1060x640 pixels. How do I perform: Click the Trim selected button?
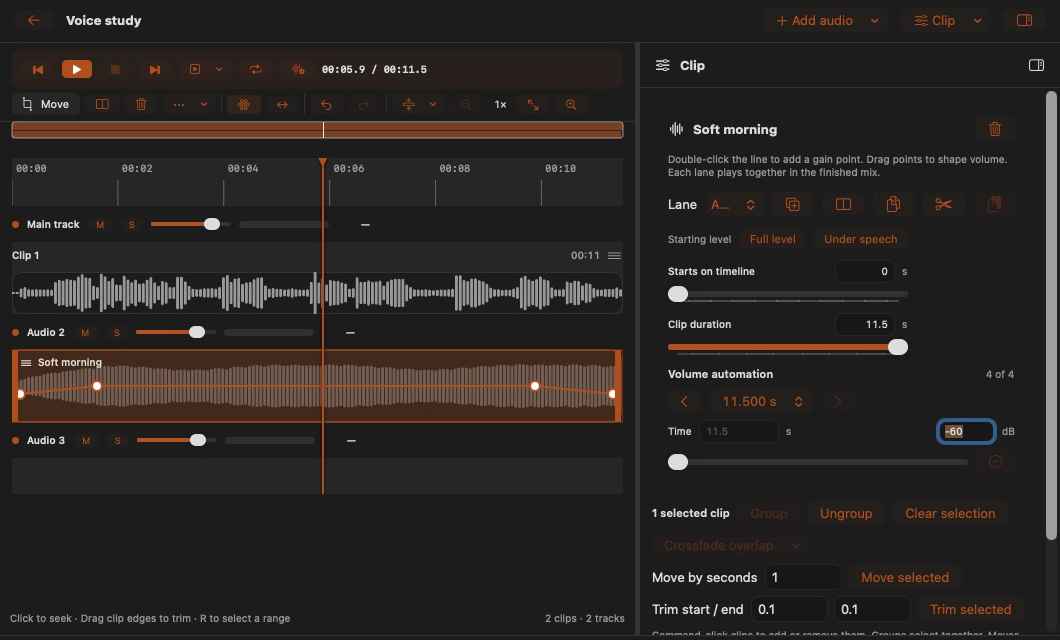tap(970, 610)
